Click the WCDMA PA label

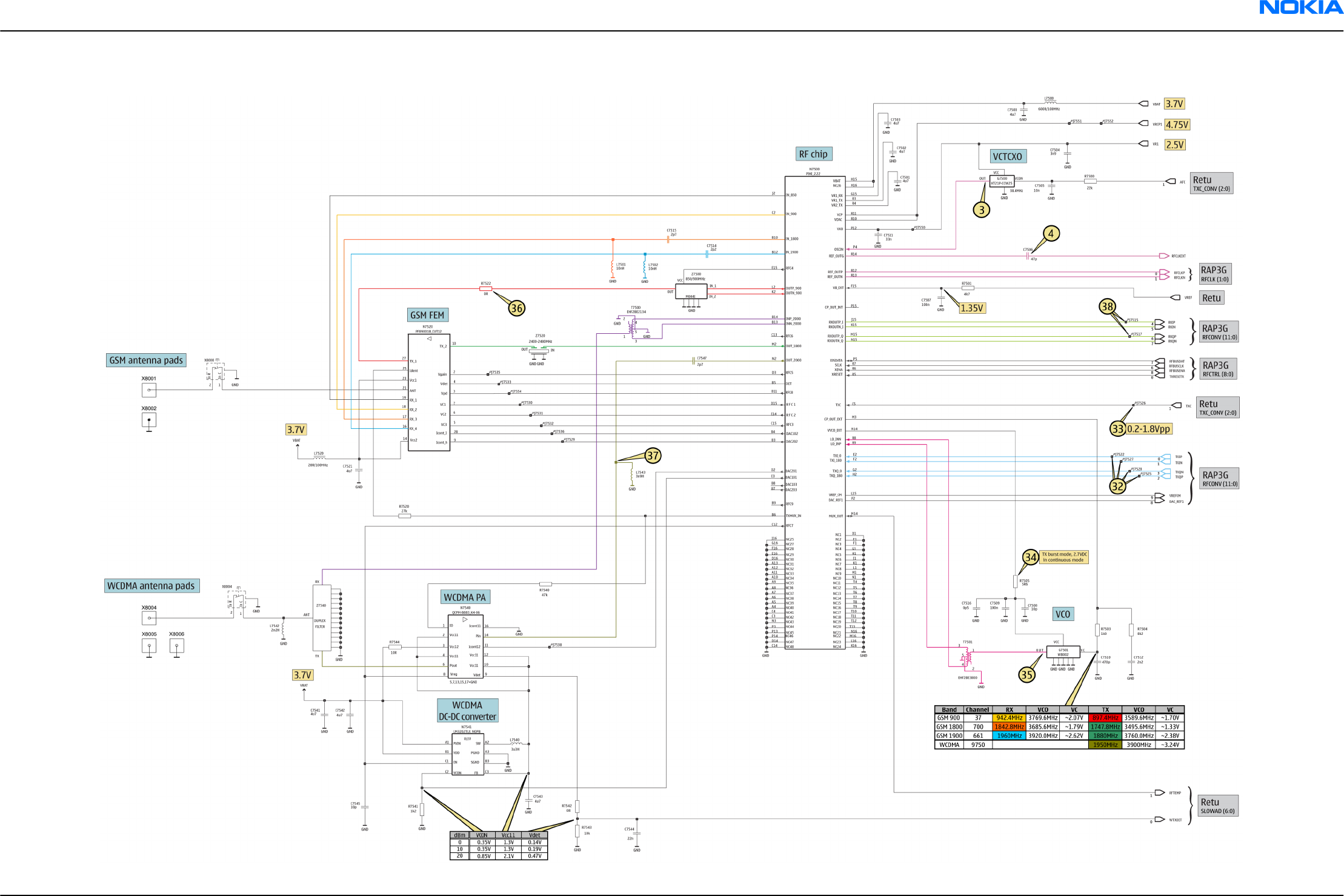tap(465, 597)
